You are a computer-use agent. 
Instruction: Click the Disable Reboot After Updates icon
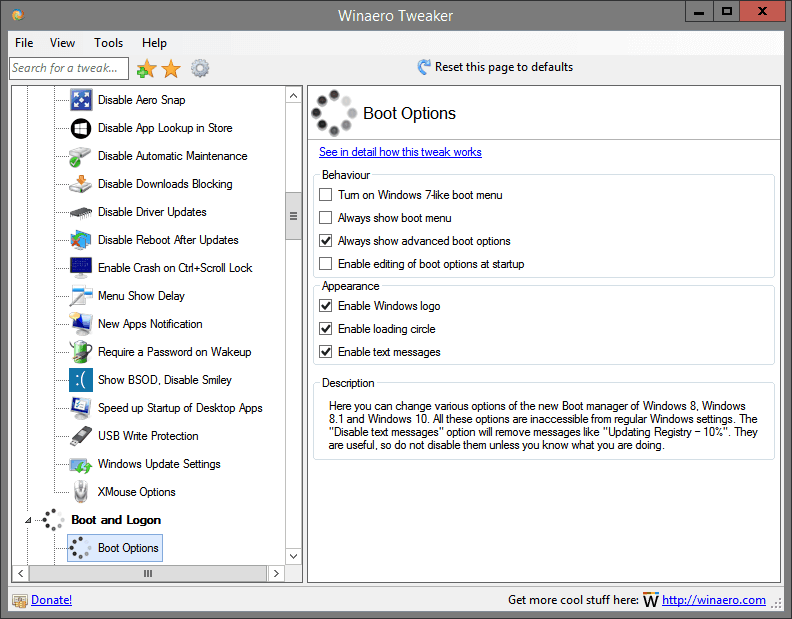coord(81,240)
